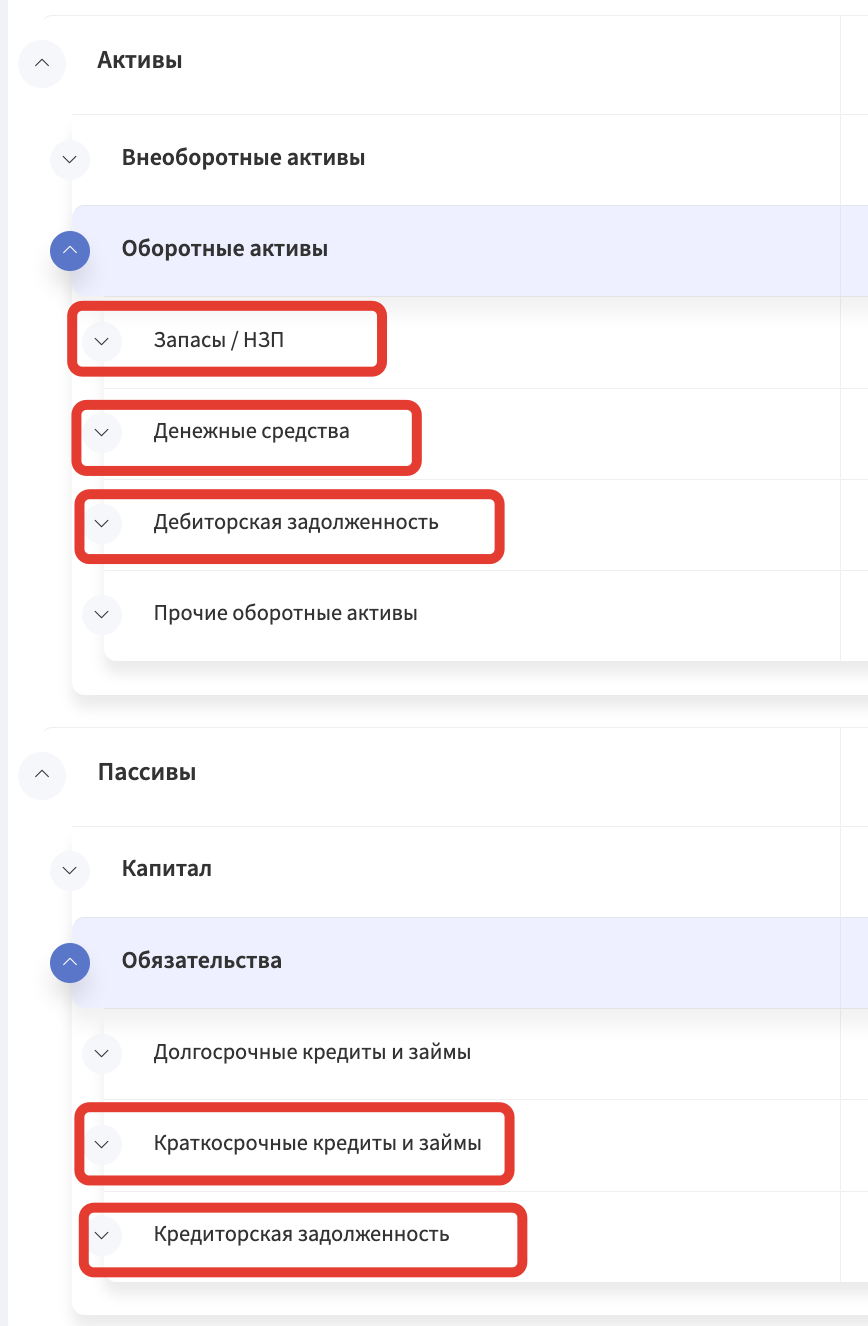The width and height of the screenshot is (868, 1326).
Task: Collapse Обязательства with blue chevron
Action: tap(69, 962)
